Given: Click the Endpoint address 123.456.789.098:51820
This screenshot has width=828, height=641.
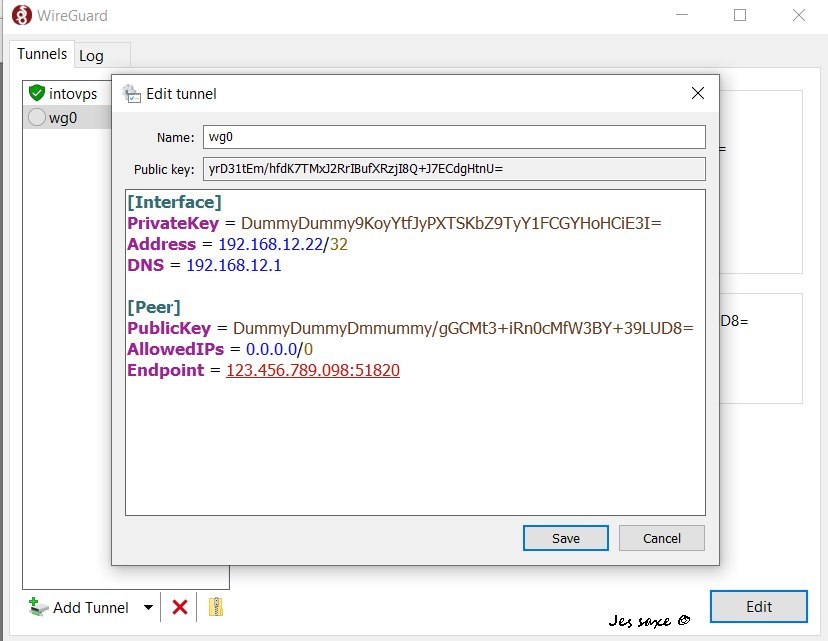Looking at the screenshot, I should point(313,370).
